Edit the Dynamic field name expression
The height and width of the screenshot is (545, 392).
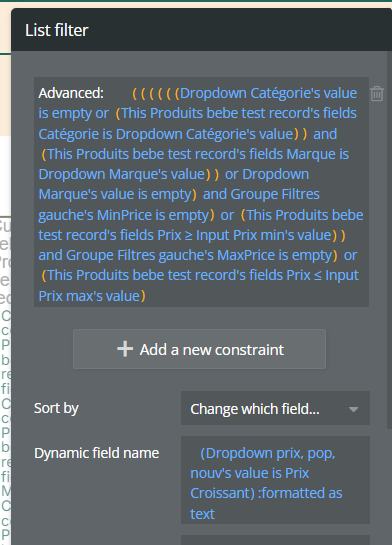pos(275,480)
